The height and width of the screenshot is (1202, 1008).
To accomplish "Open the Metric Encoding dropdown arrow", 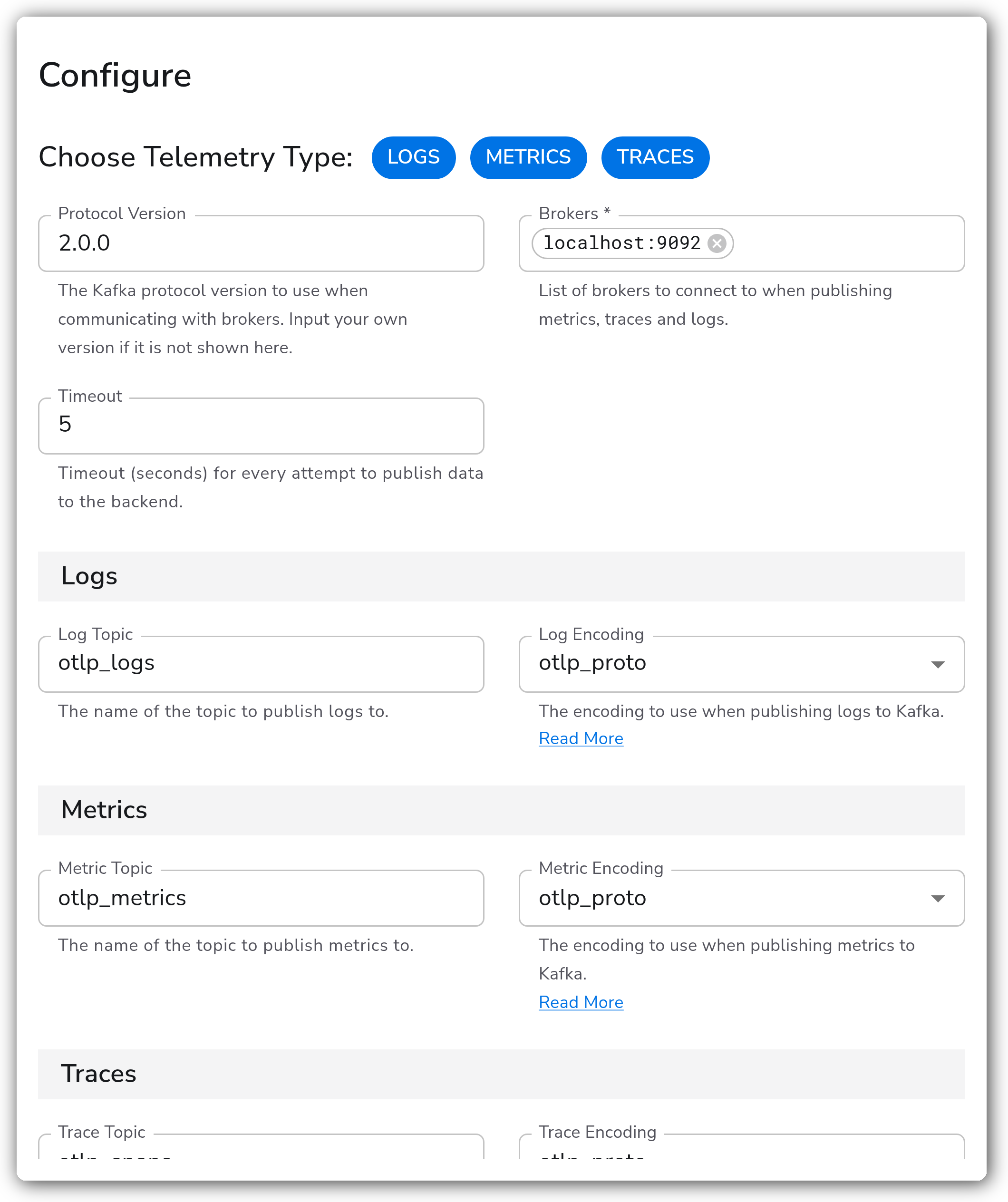I will (x=937, y=899).
